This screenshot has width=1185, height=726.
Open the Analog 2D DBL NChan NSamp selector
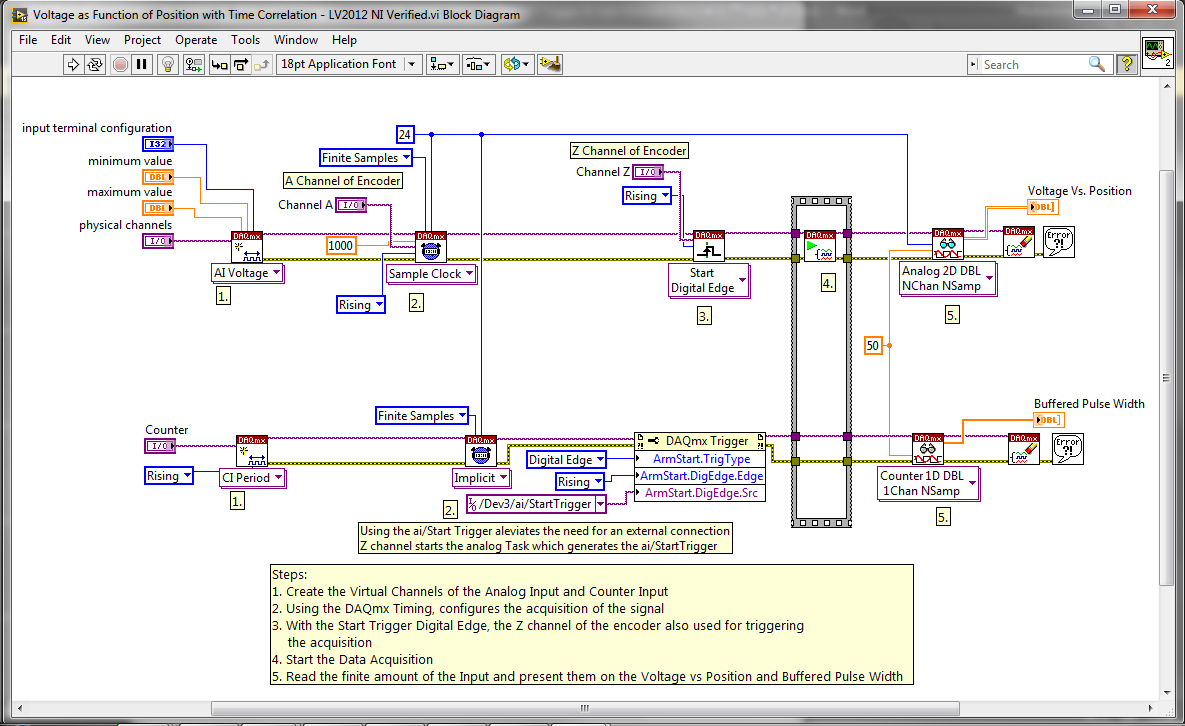tap(948, 278)
